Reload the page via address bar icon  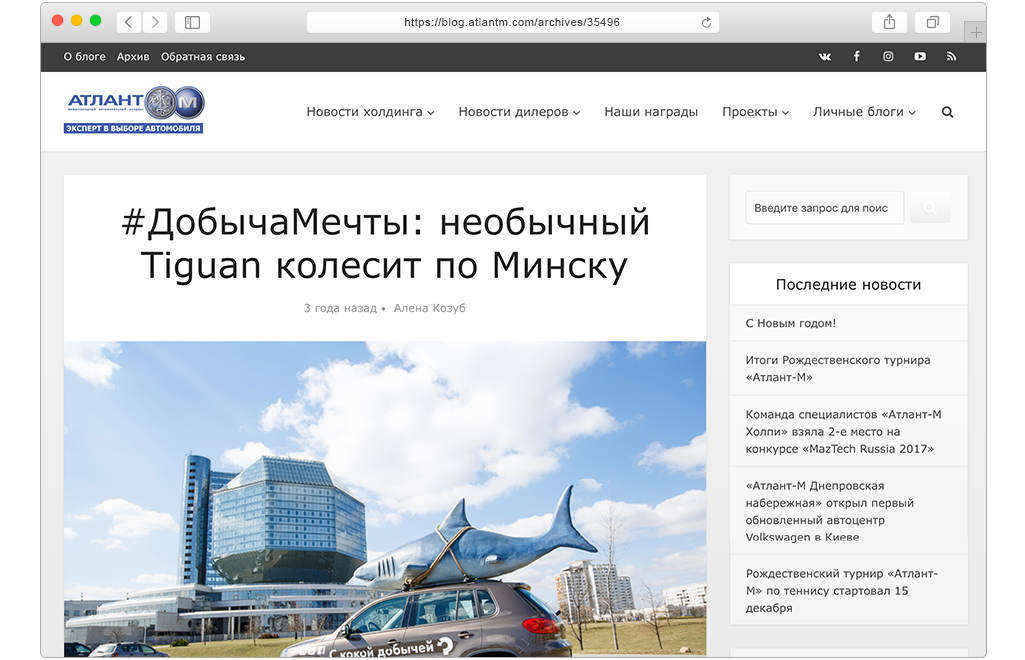click(x=706, y=23)
